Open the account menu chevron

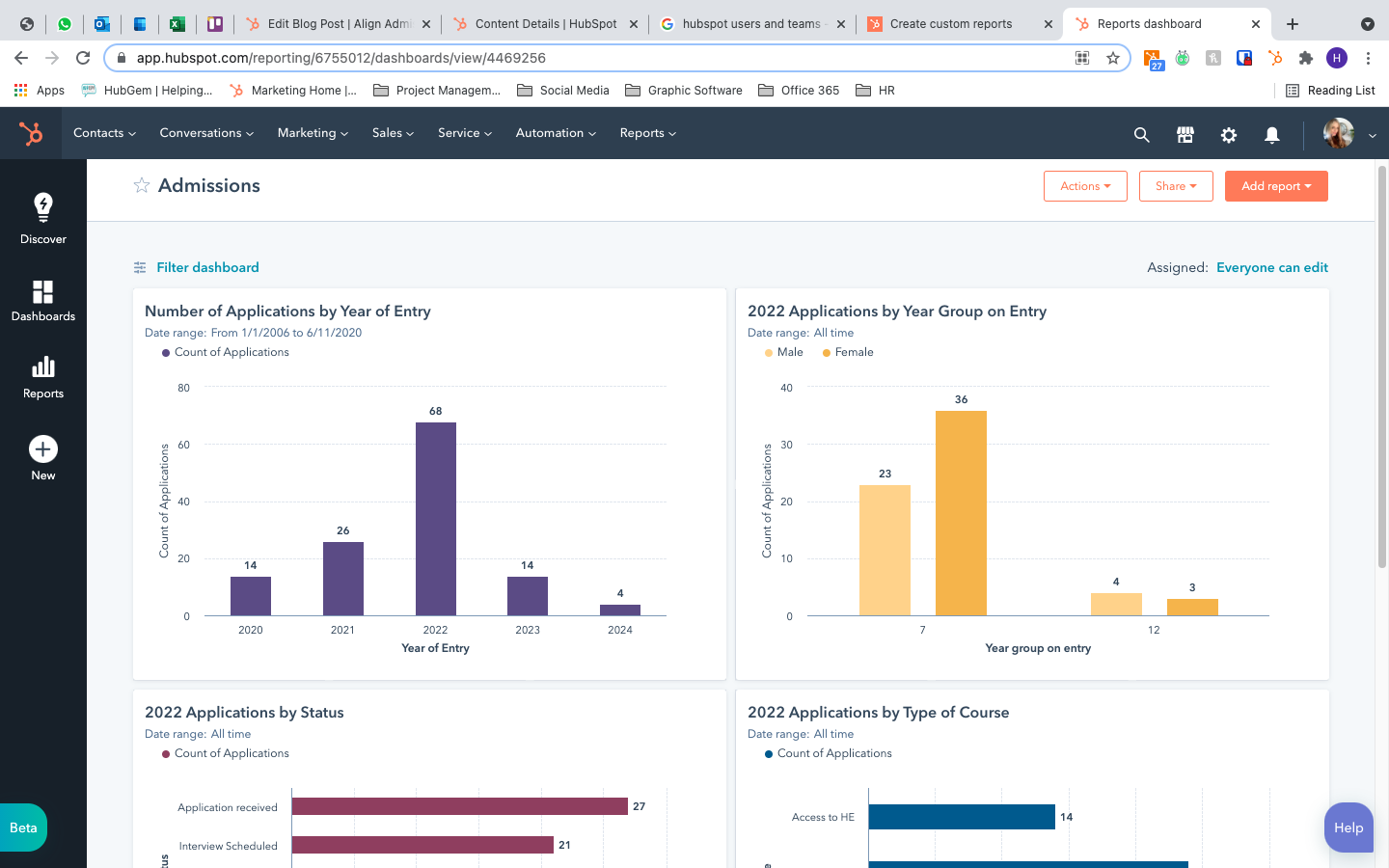[1372, 136]
